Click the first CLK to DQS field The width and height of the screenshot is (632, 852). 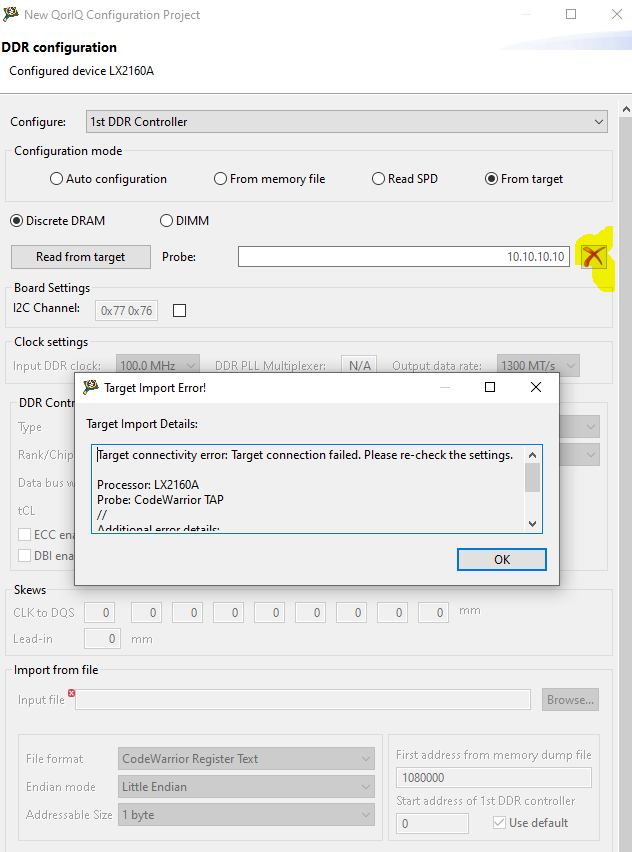(x=99, y=612)
